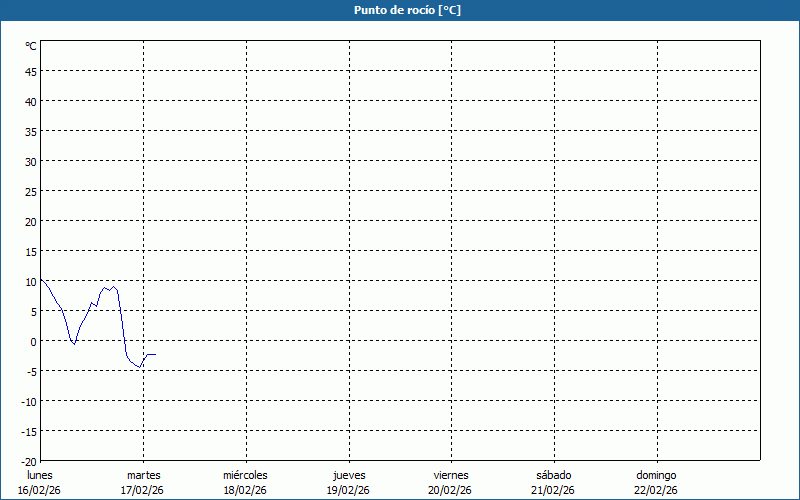Click the blue dew point curve's end point
The image size is (800, 500).
[155, 354]
